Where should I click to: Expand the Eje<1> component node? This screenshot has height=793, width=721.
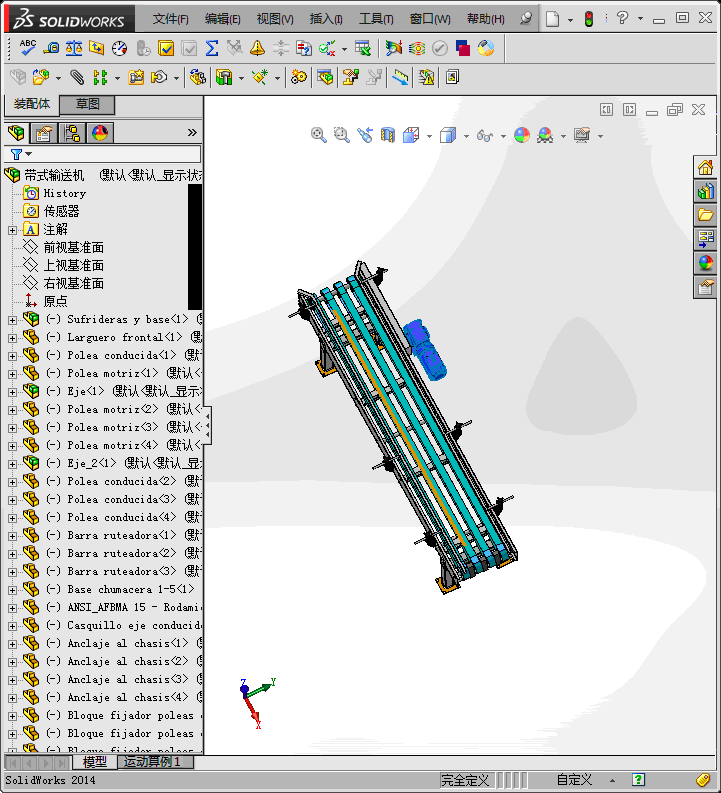pyautogui.click(x=13, y=392)
